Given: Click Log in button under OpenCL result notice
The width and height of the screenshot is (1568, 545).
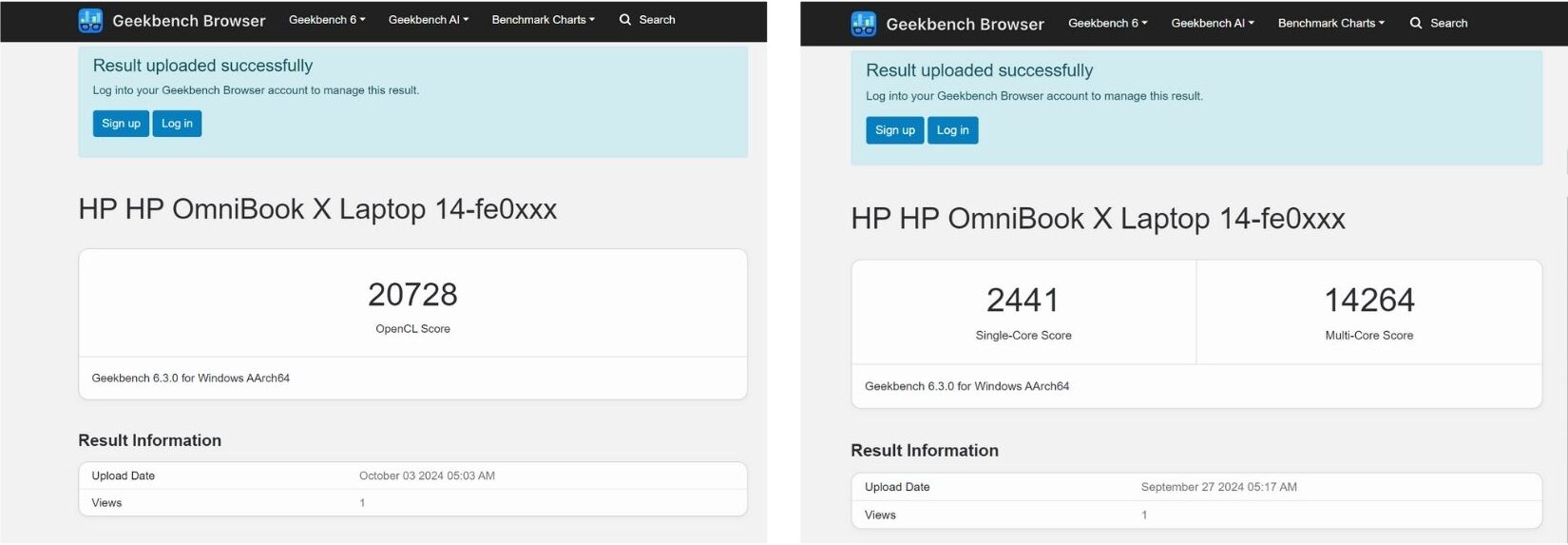Looking at the screenshot, I should tap(177, 124).
